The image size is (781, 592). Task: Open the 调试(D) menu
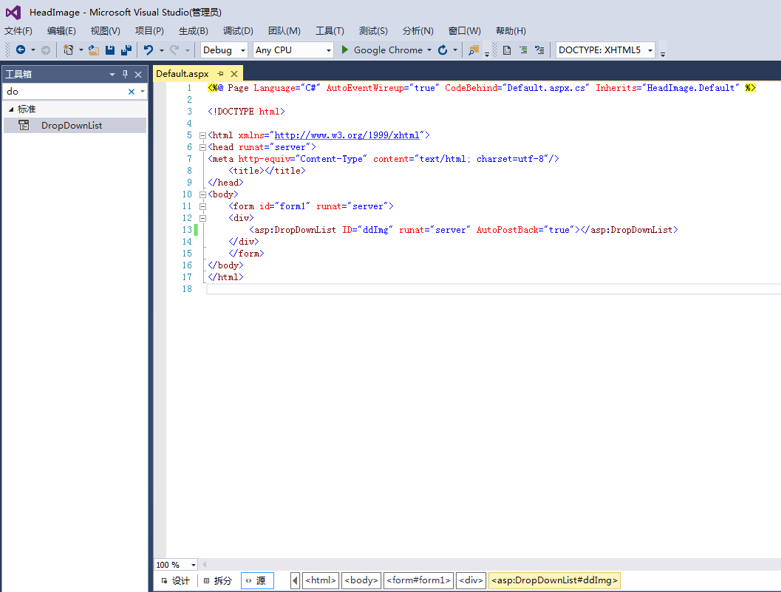(x=238, y=31)
